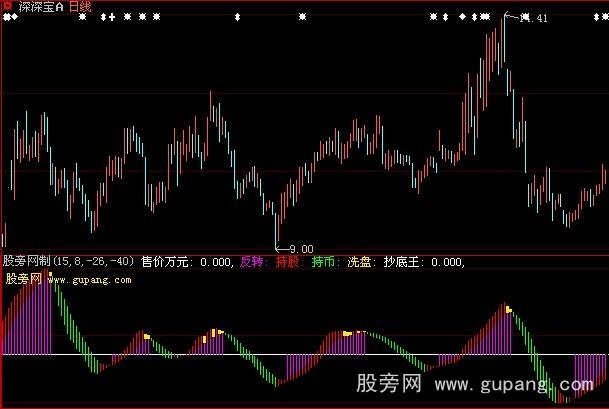Select the purple 反转 indicator label
Screen dimensions: 609x409
[x=253, y=262]
